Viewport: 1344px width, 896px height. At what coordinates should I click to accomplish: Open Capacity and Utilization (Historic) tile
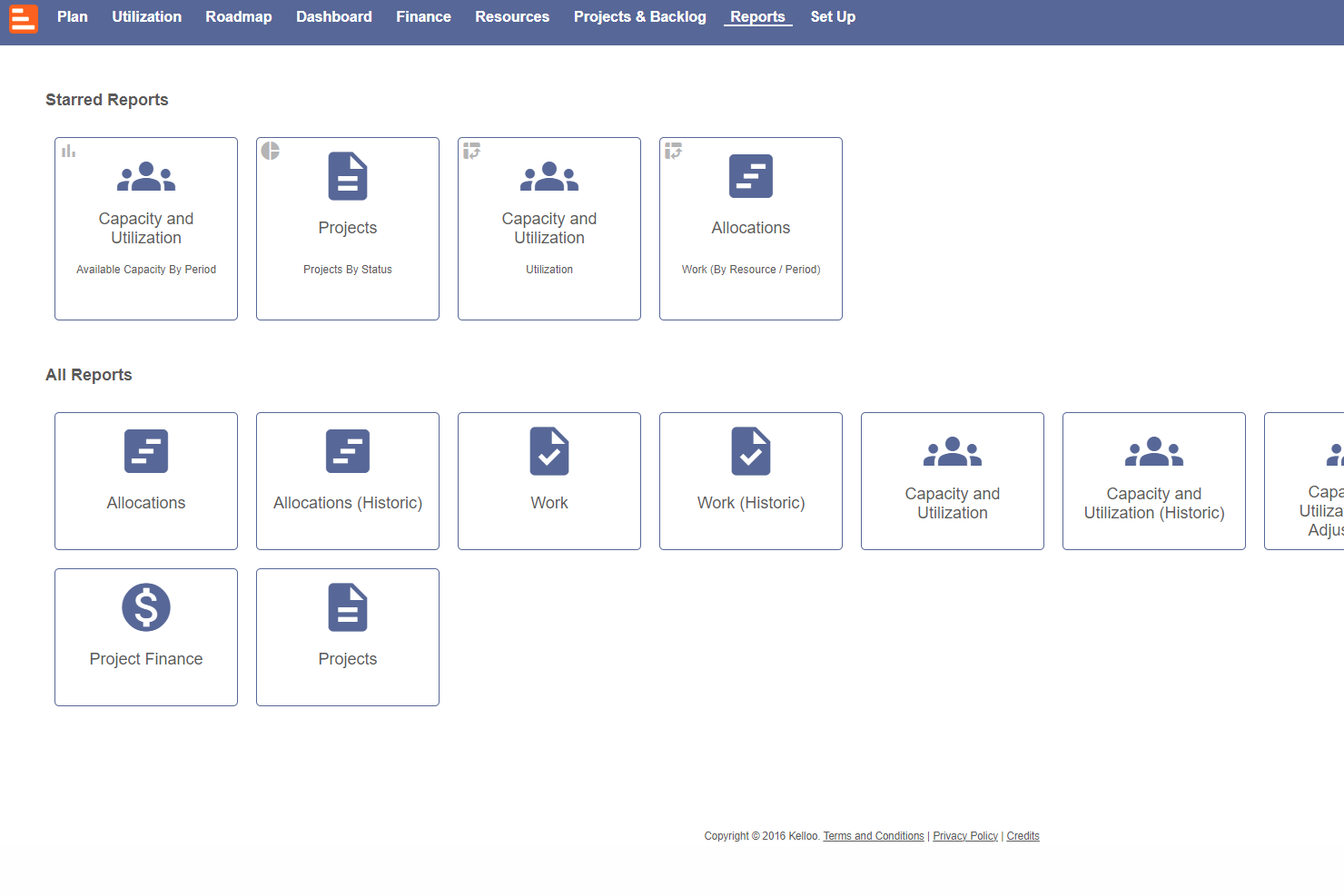coord(1154,481)
